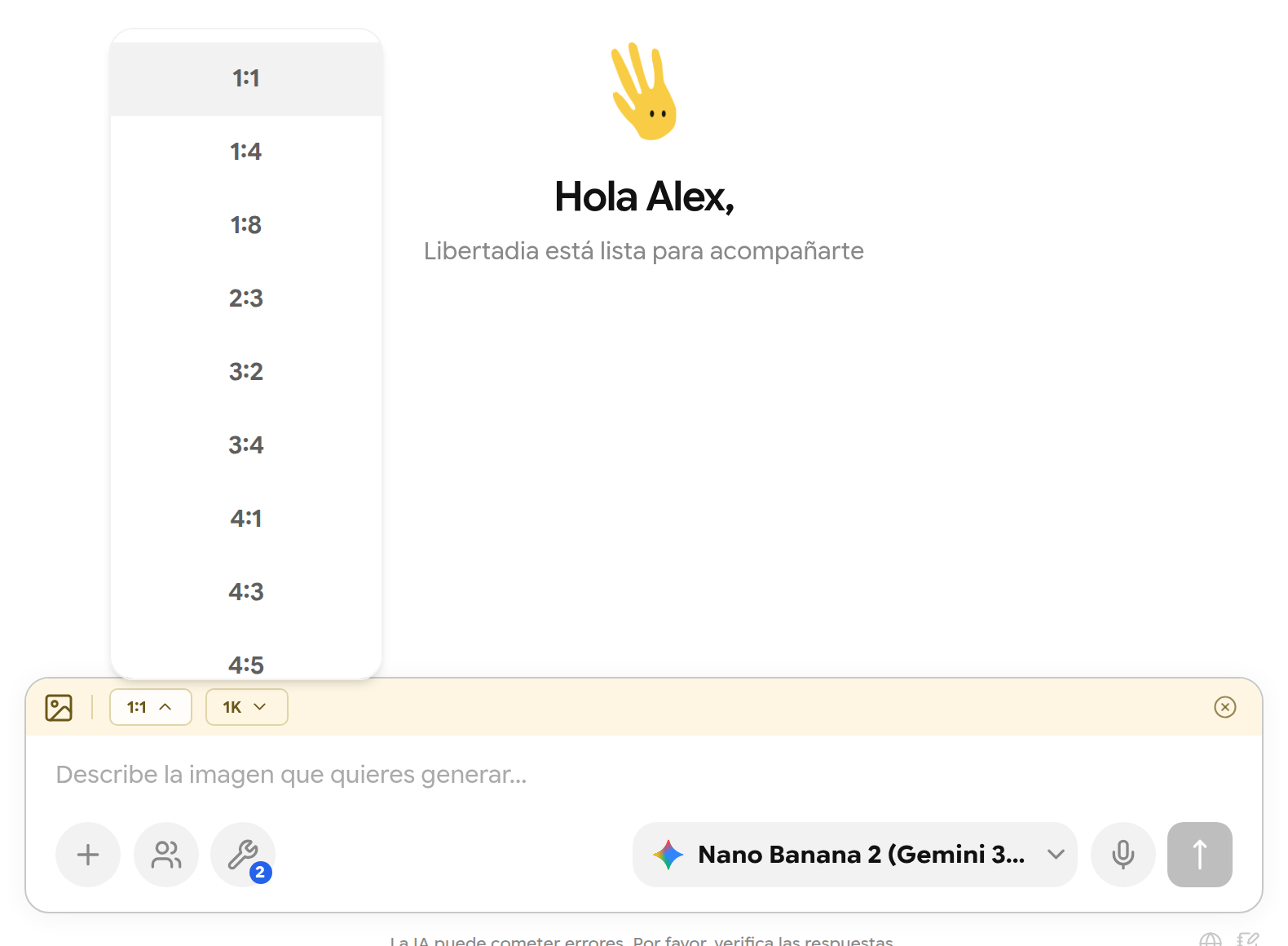Click the 'Hola Alex,' greeting text
This screenshot has height=946, width=1288.
click(644, 197)
